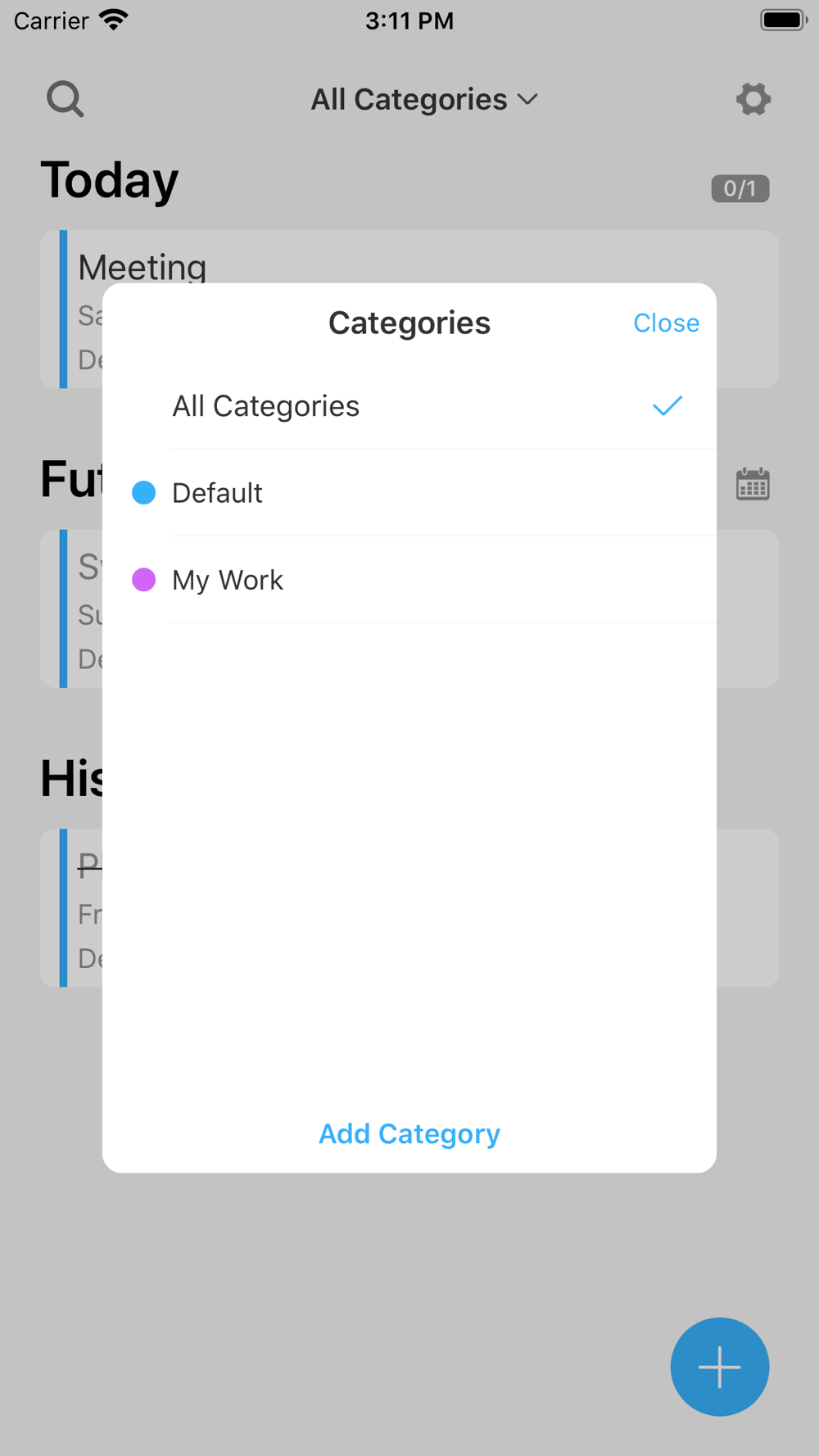Click the battery status icon
Viewport: 819px width, 1456px height.
coord(784,20)
